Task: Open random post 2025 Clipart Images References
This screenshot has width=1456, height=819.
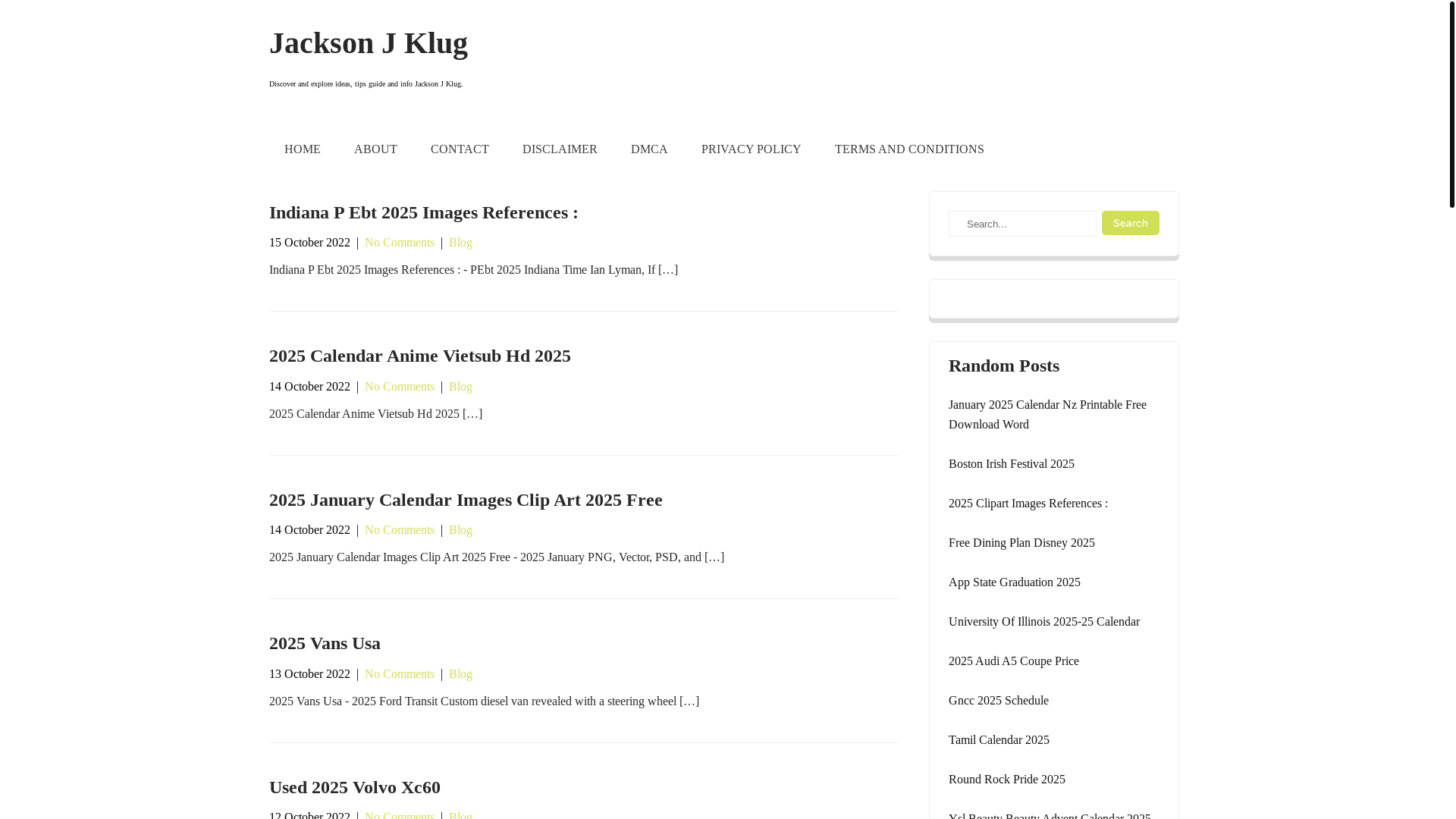Action: pos(1028,504)
